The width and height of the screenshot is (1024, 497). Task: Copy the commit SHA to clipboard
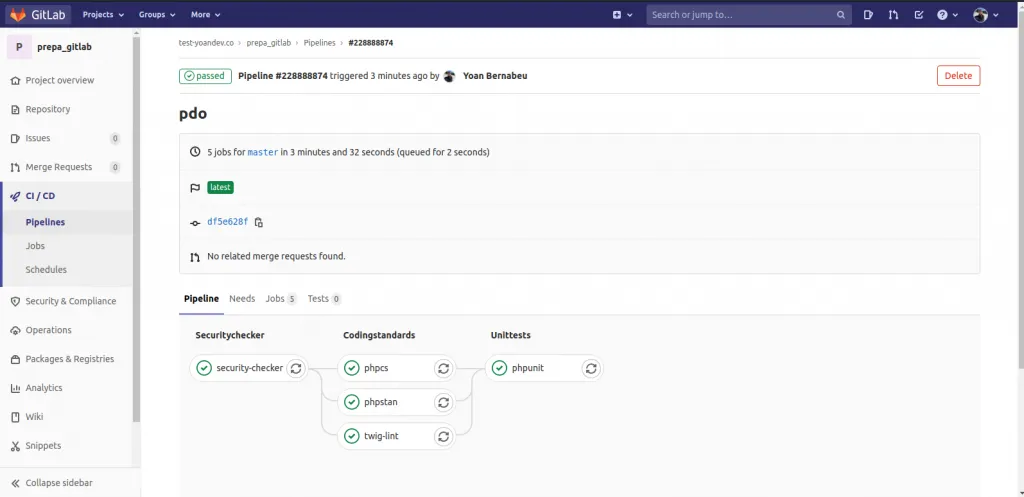[259, 222]
